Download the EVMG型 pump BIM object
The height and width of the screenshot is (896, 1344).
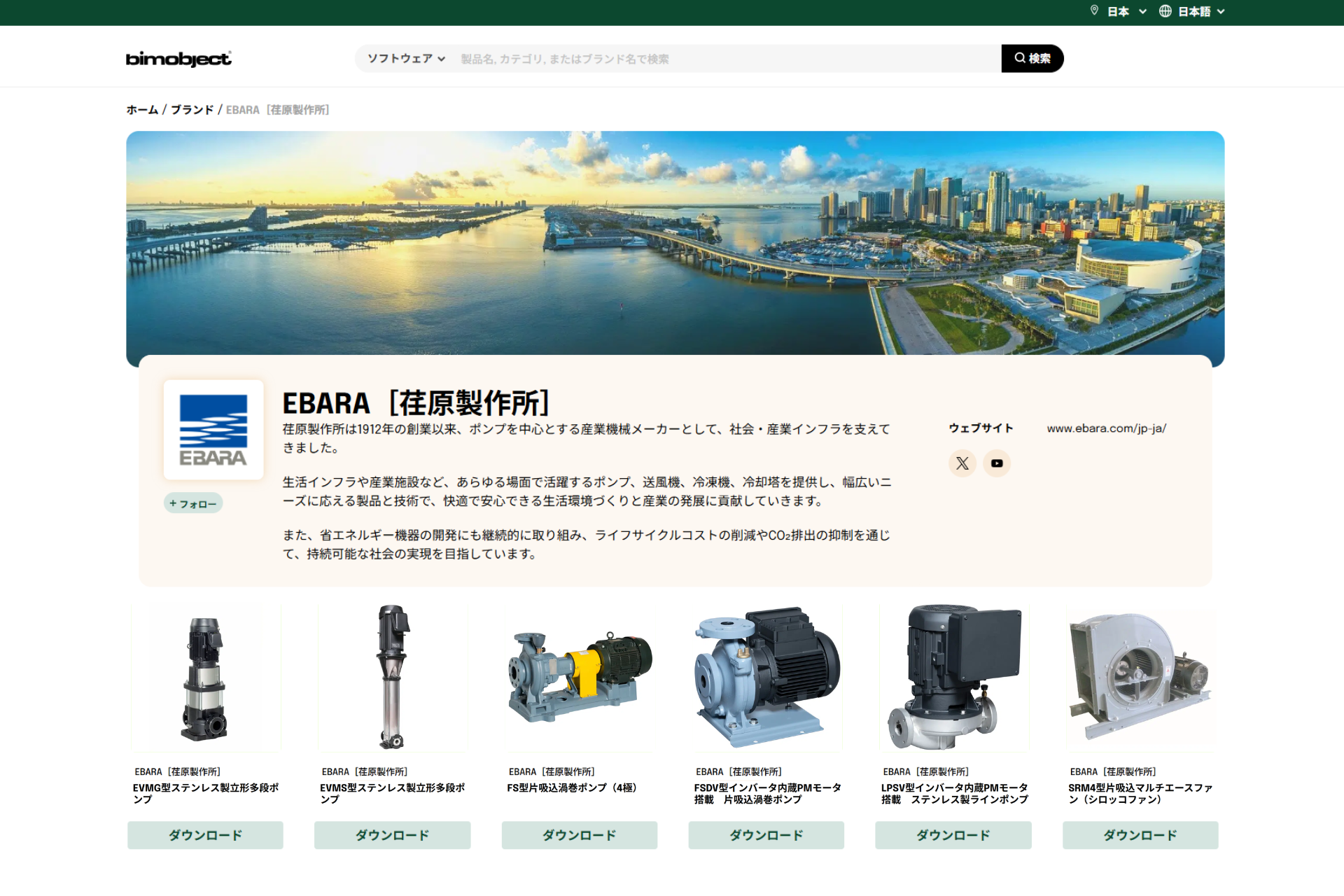pyautogui.click(x=204, y=834)
